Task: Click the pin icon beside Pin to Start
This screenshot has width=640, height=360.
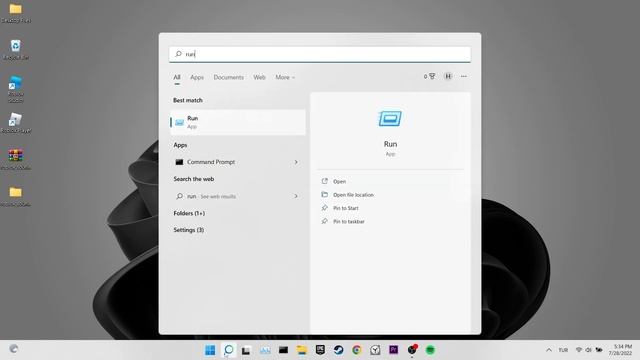Action: coord(324,208)
